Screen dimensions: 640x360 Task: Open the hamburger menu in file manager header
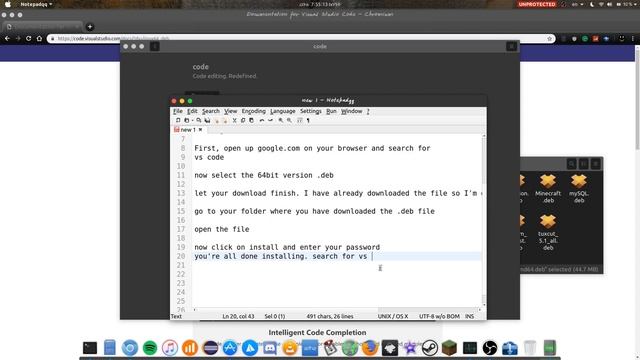coord(596,164)
